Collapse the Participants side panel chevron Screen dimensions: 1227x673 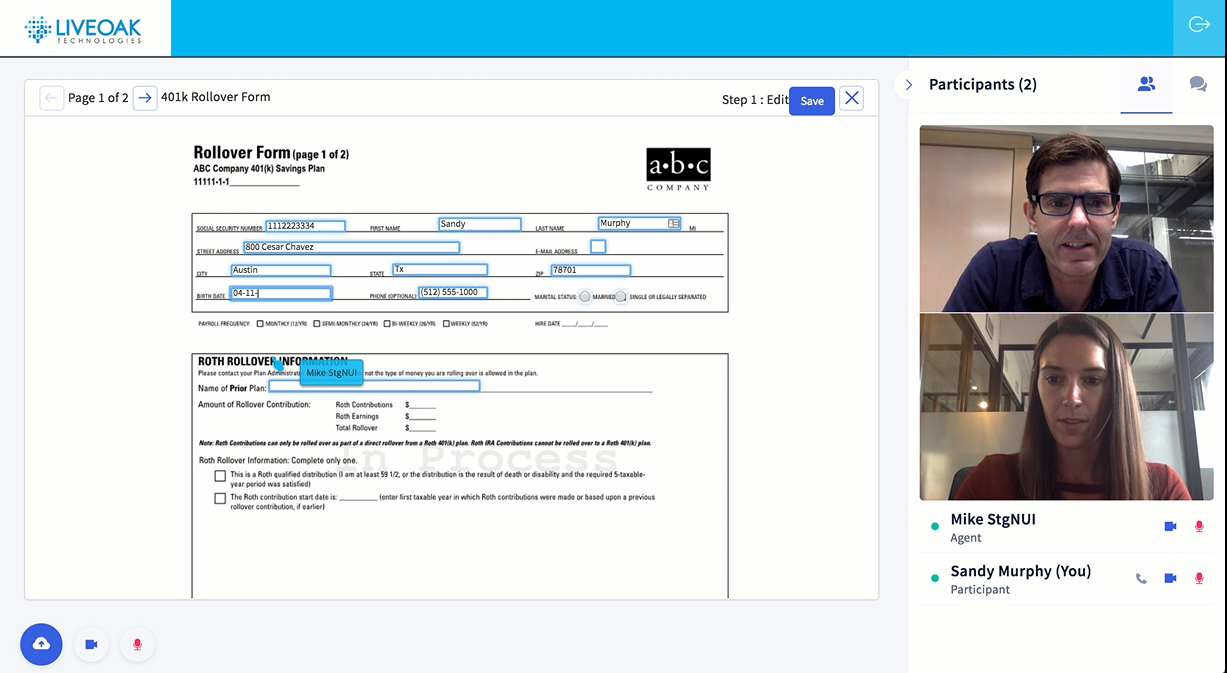tap(908, 85)
